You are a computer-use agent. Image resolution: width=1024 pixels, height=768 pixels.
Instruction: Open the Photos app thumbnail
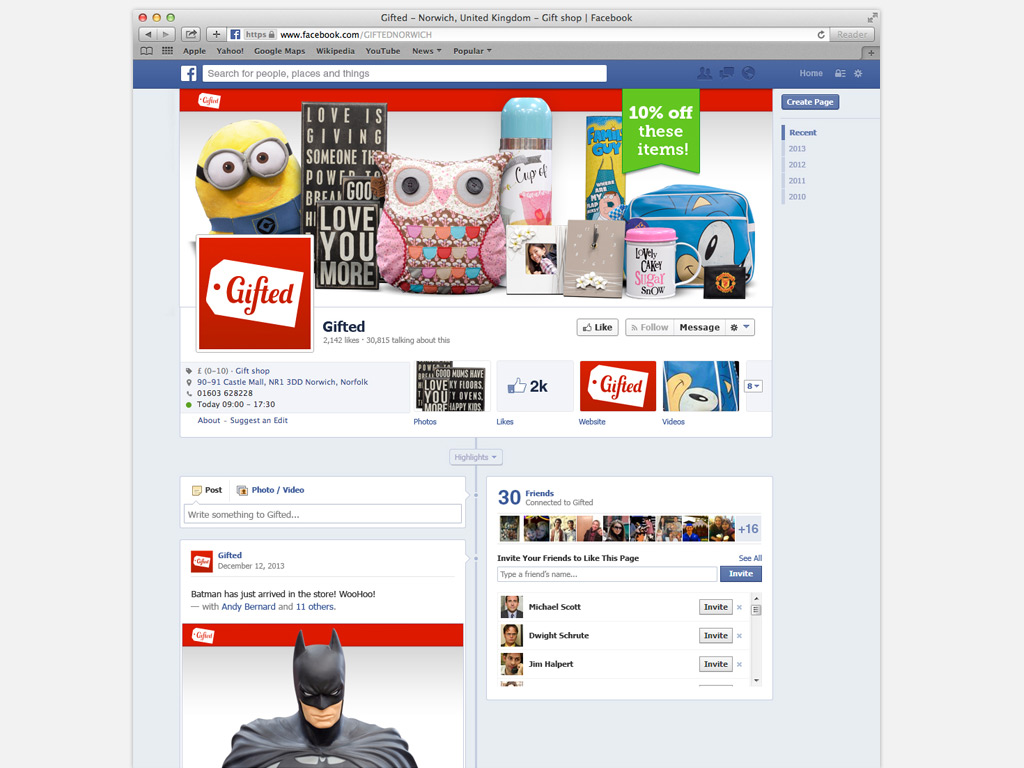(451, 386)
